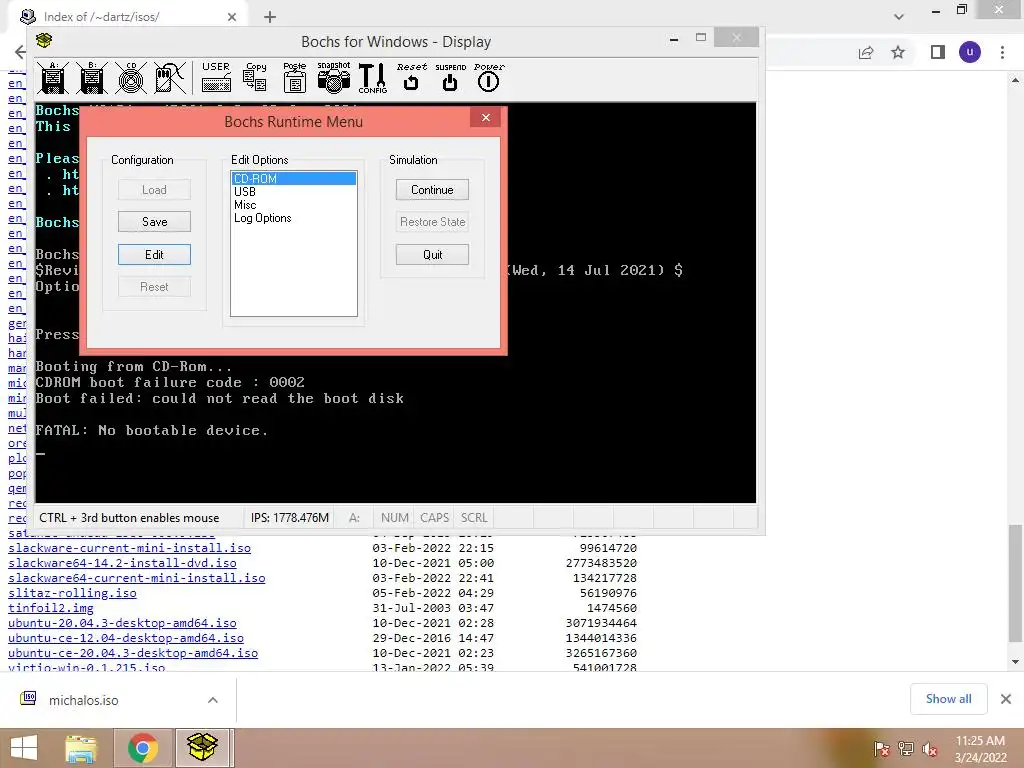This screenshot has width=1024, height=768.
Task: Save the Bochs configuration
Action: pyautogui.click(x=154, y=221)
